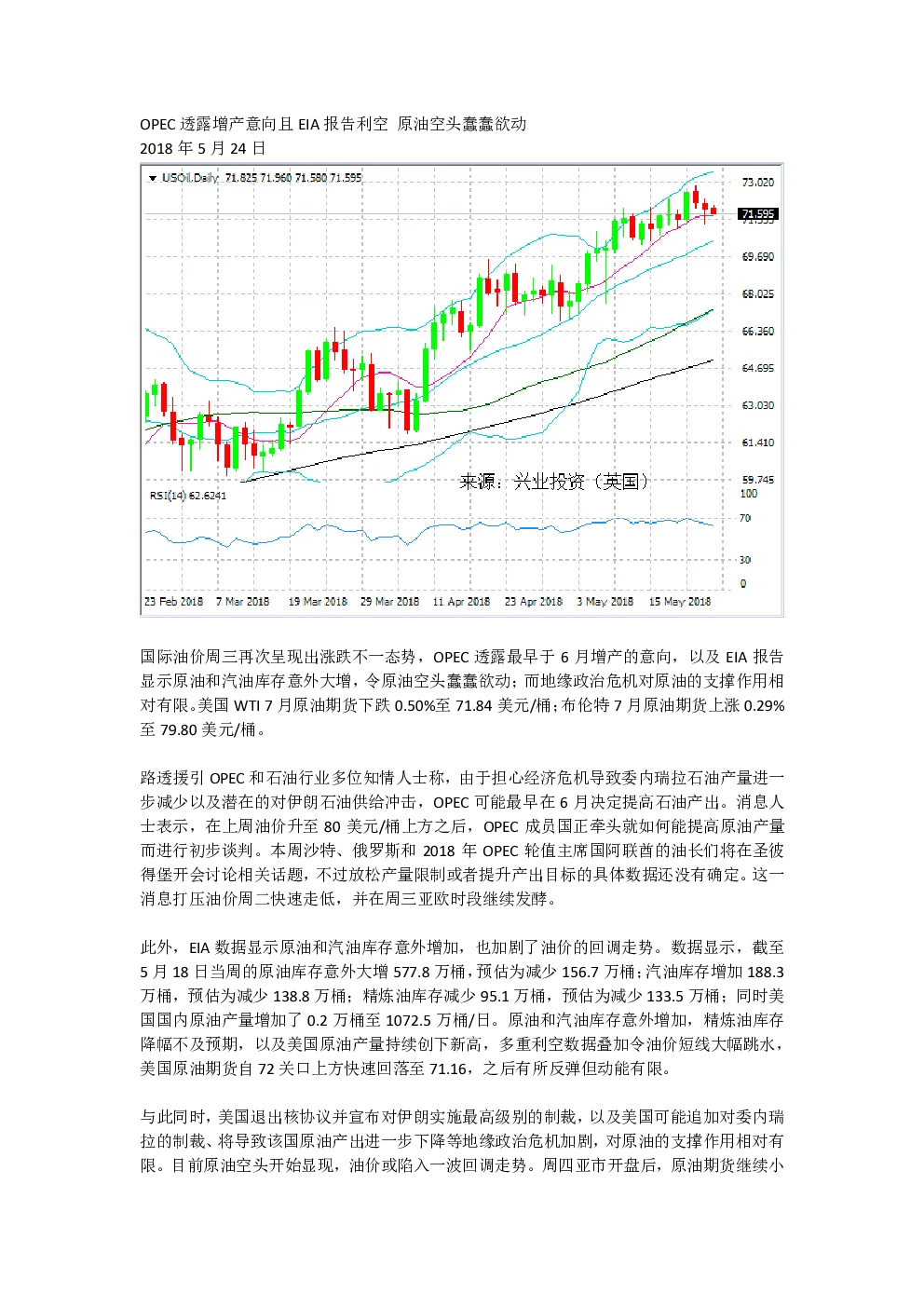Click the paragraph beginning 此外，EIA 数据显示
924x1307 pixels.
click(x=462, y=1008)
